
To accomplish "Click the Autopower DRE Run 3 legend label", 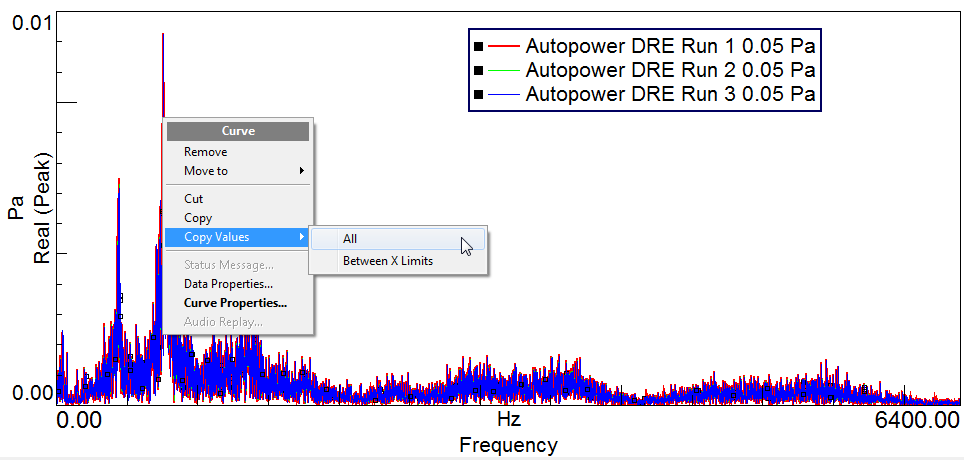I will (670, 95).
